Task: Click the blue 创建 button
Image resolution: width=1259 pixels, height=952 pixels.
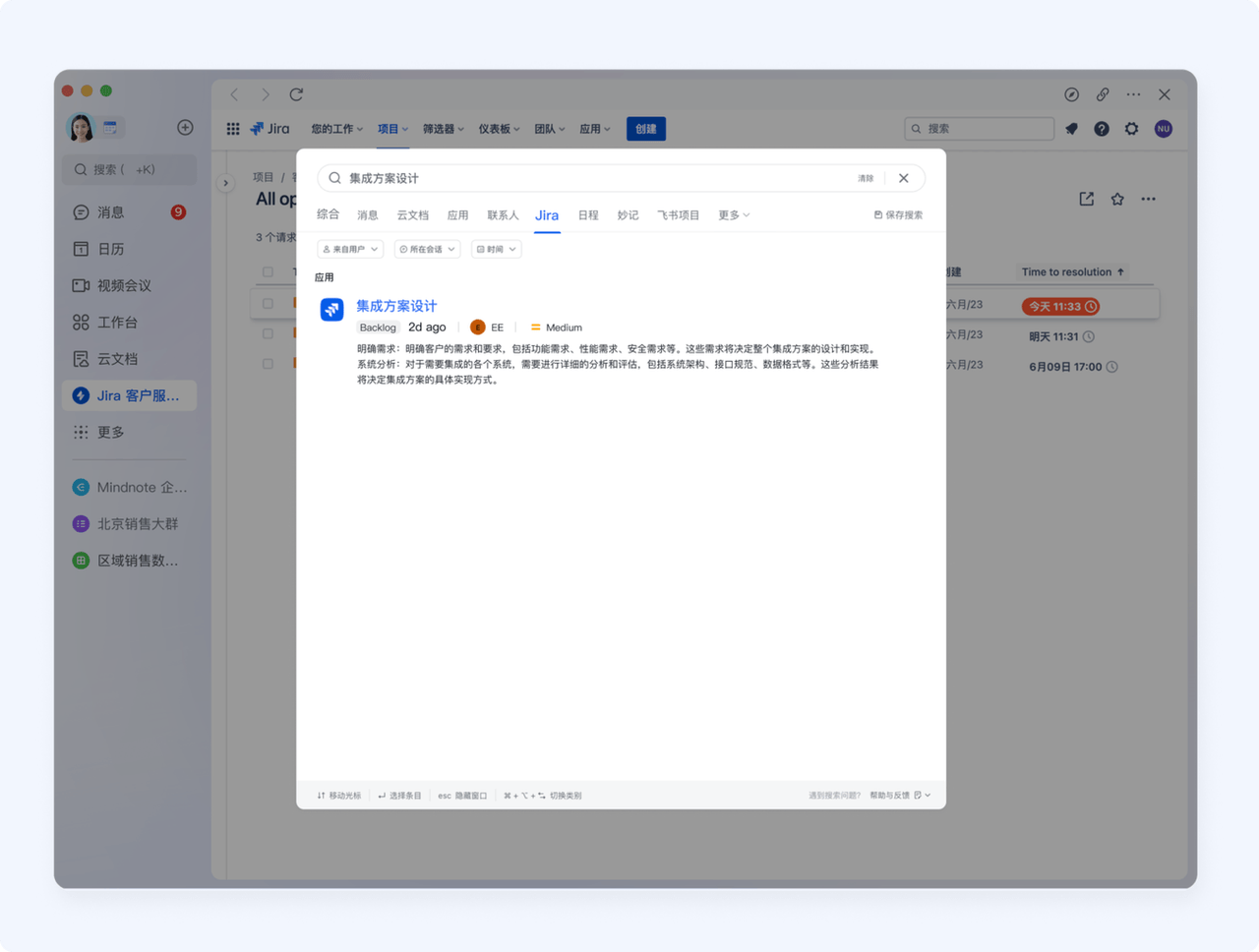Action: pos(646,129)
